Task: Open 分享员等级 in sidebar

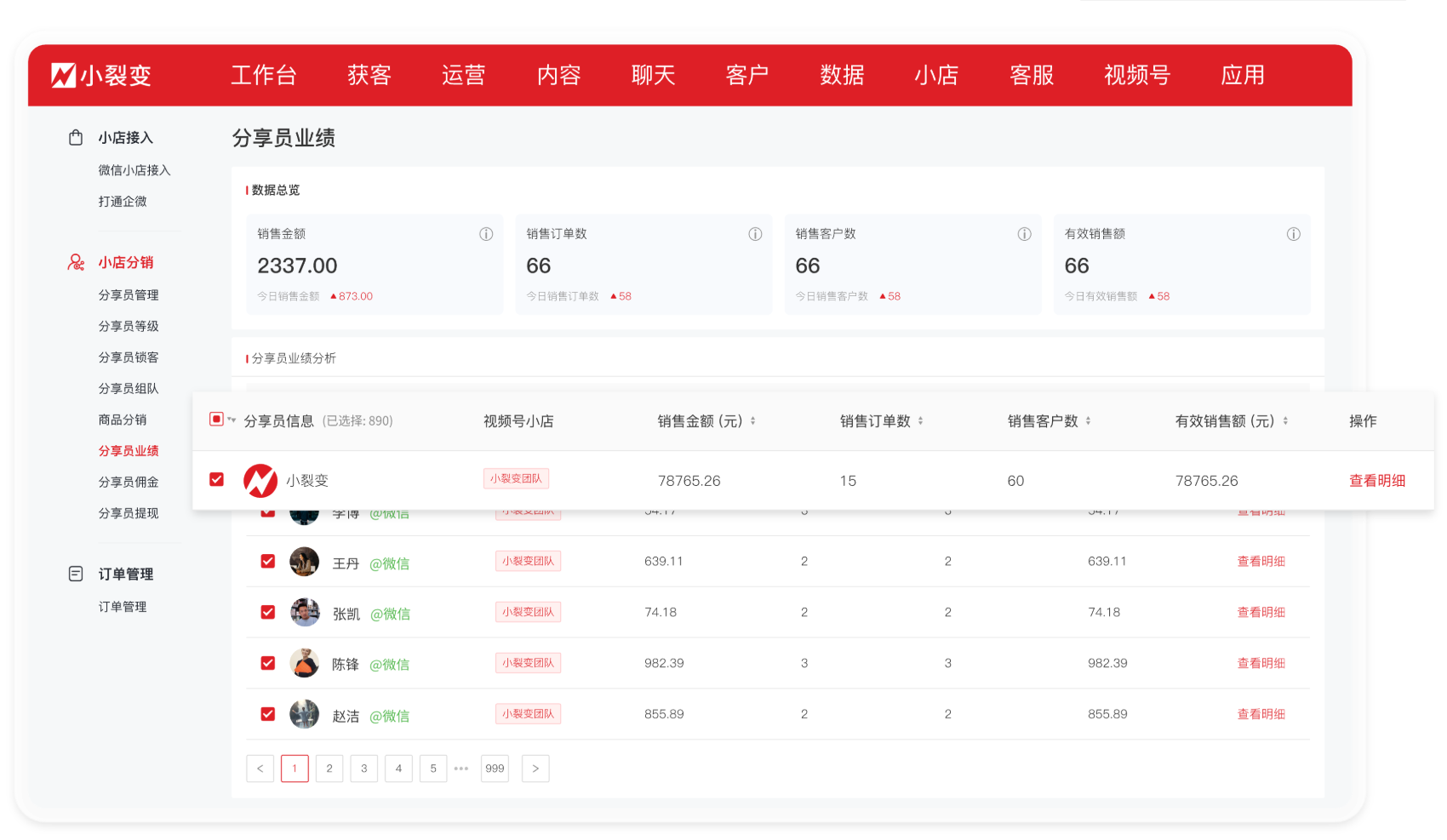Action: point(129,327)
